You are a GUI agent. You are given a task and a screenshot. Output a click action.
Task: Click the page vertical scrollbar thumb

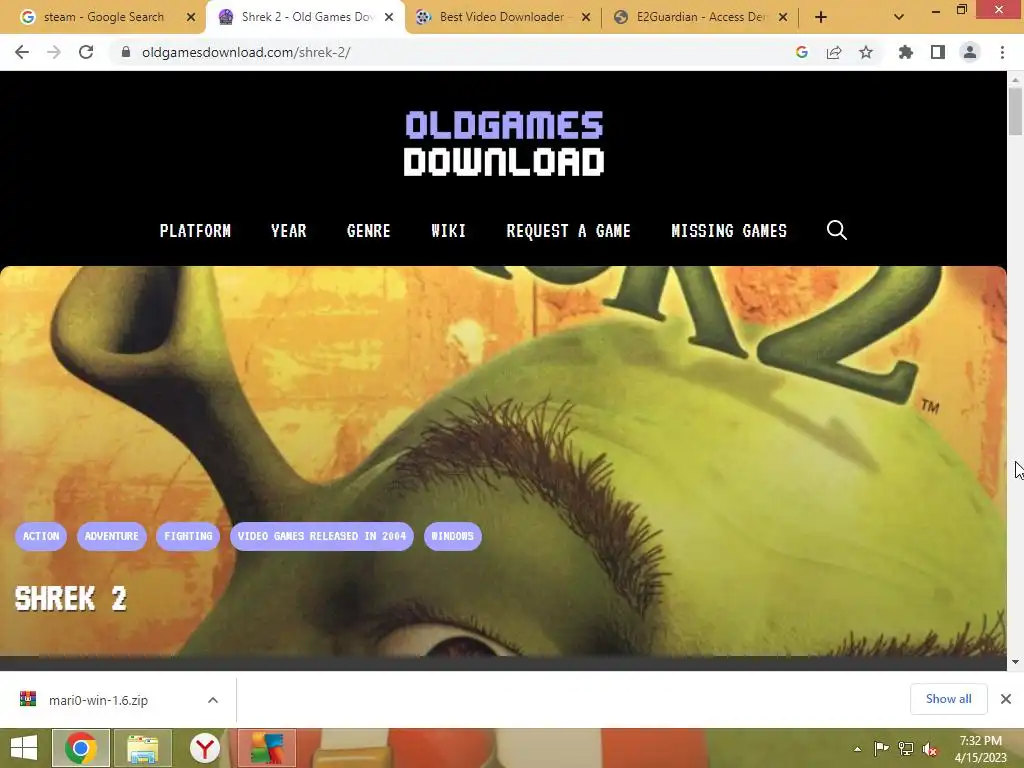pos(1015,111)
